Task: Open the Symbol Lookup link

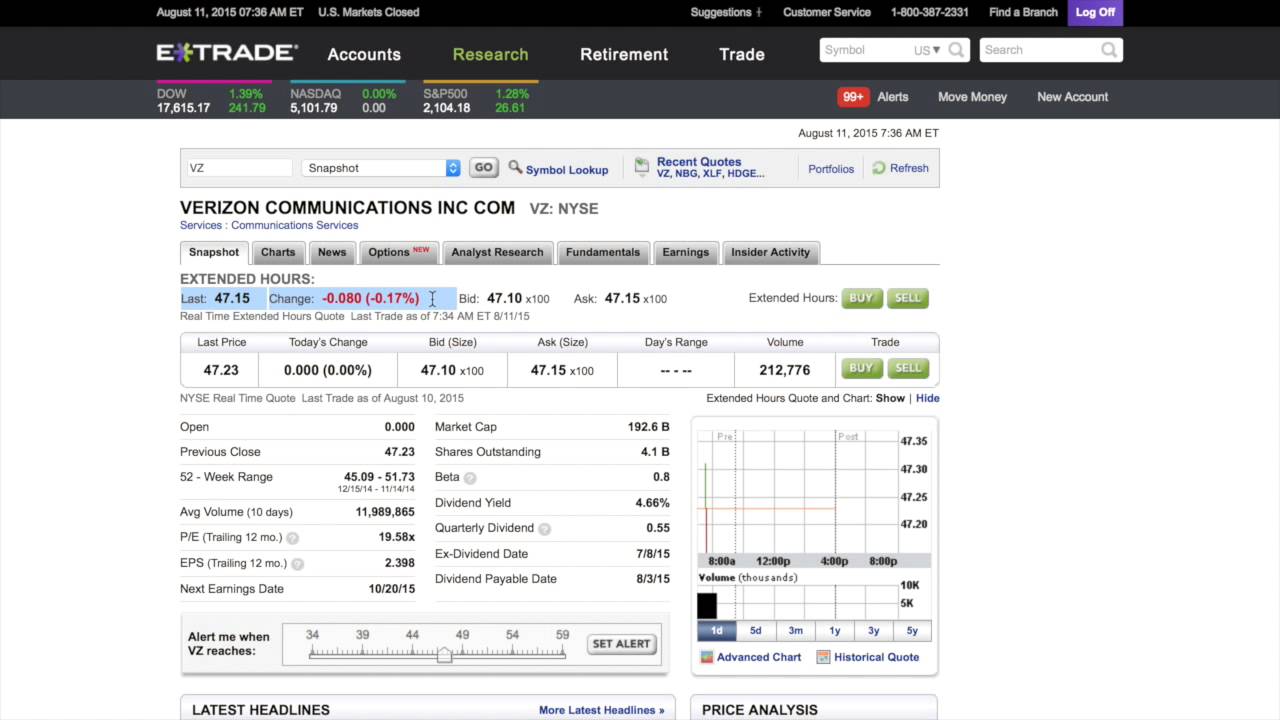Action: pos(567,170)
